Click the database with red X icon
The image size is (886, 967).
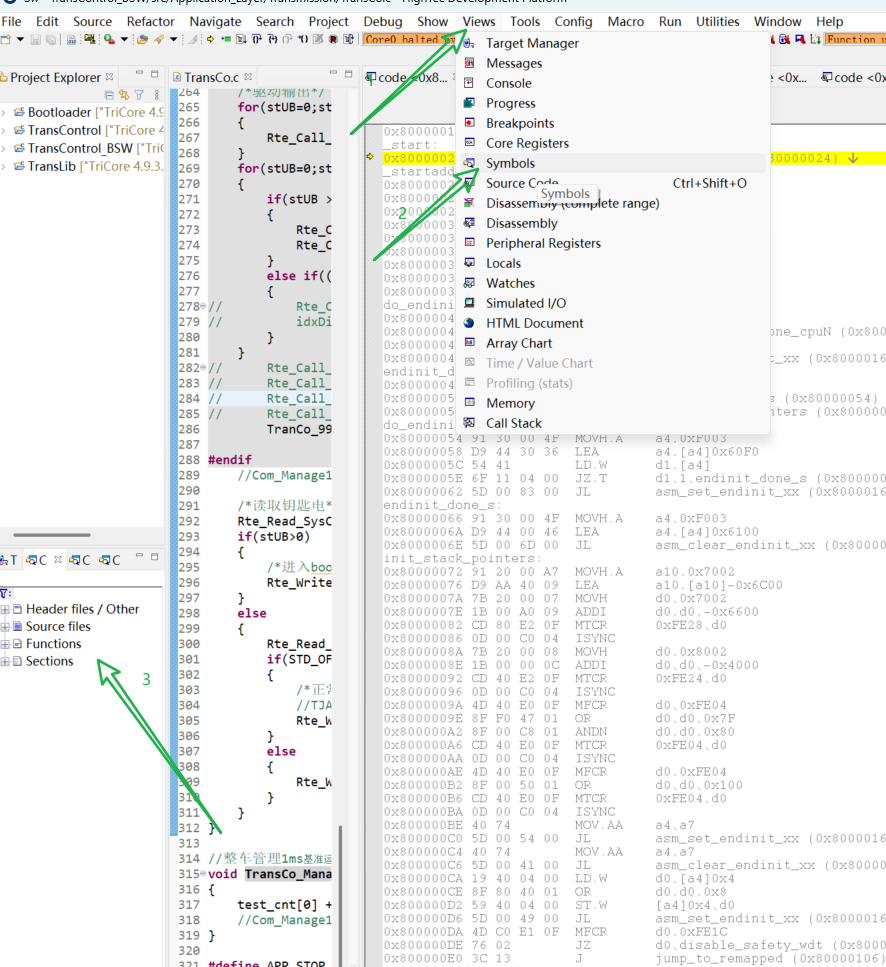coord(784,39)
